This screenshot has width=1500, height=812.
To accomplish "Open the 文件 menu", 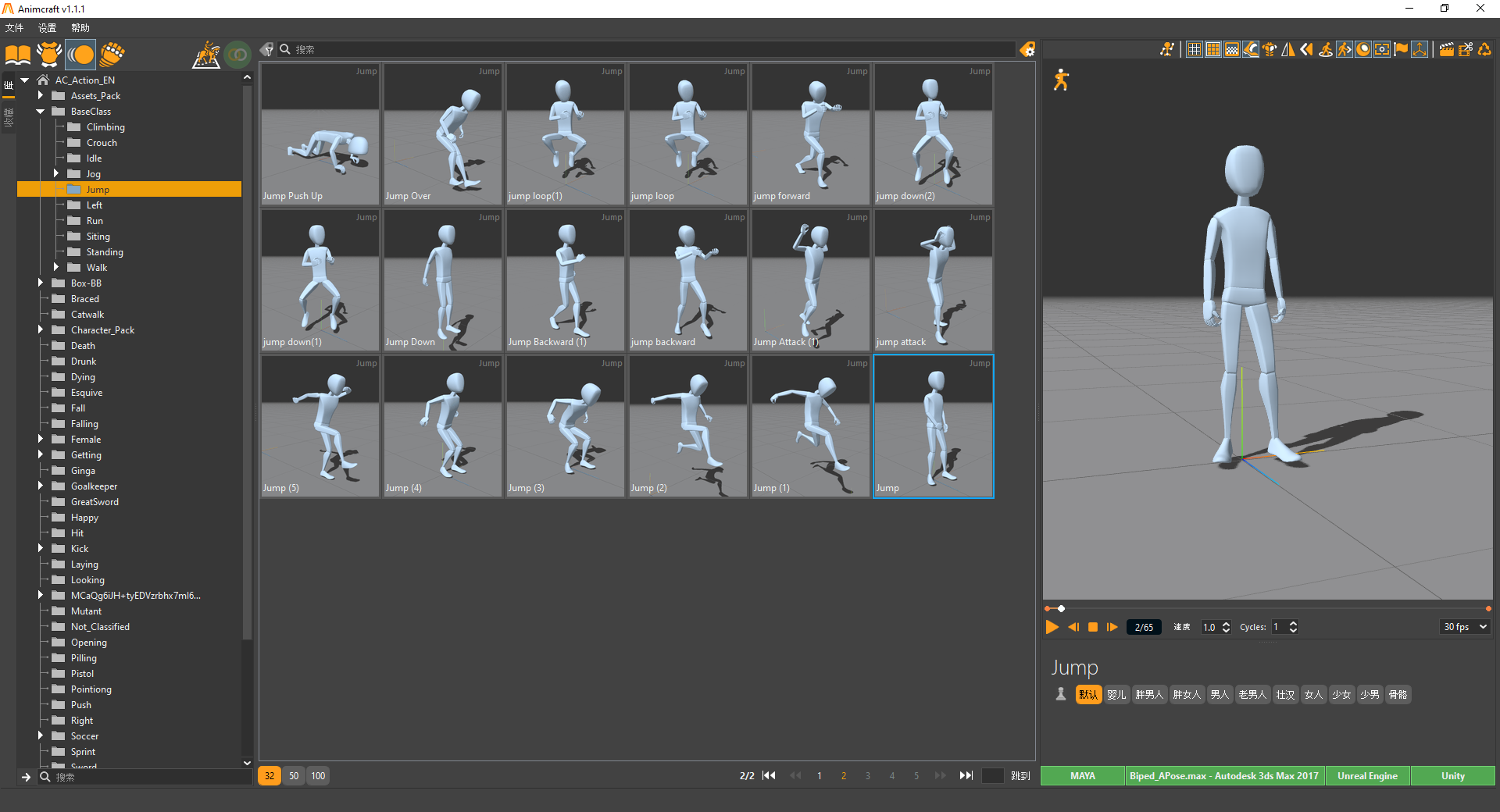I will (x=14, y=28).
